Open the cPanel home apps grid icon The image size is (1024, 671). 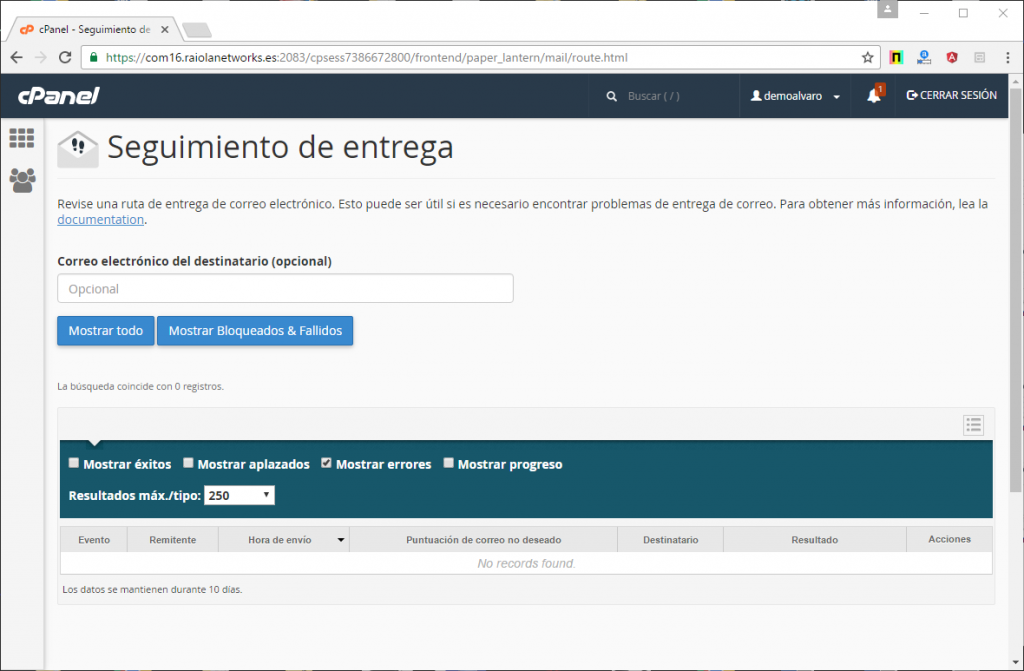pyautogui.click(x=21, y=138)
